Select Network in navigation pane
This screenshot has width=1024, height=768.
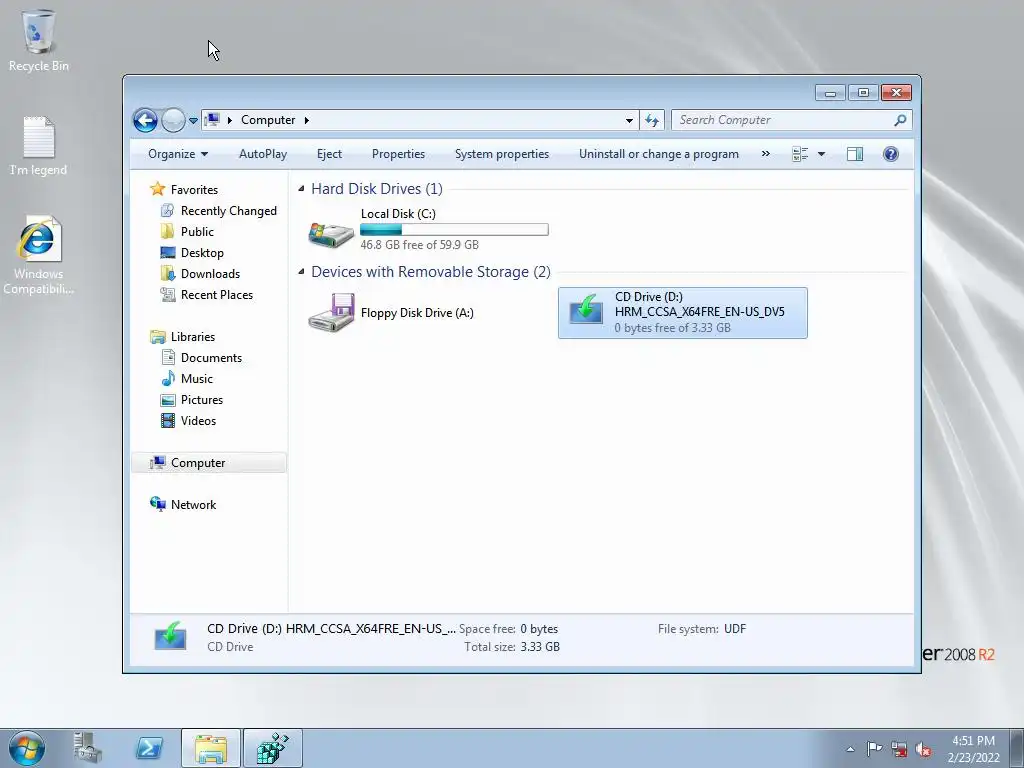pyautogui.click(x=193, y=505)
